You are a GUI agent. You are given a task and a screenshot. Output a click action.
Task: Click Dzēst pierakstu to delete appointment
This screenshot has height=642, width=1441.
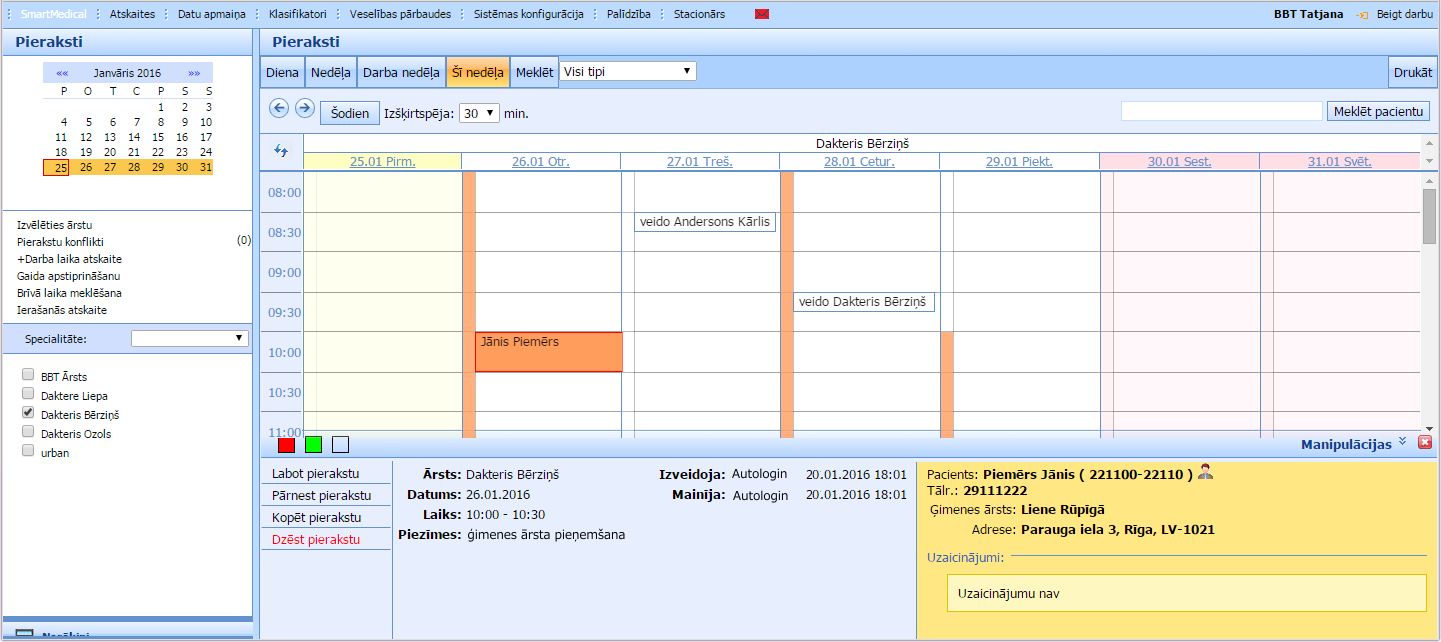[316, 540]
